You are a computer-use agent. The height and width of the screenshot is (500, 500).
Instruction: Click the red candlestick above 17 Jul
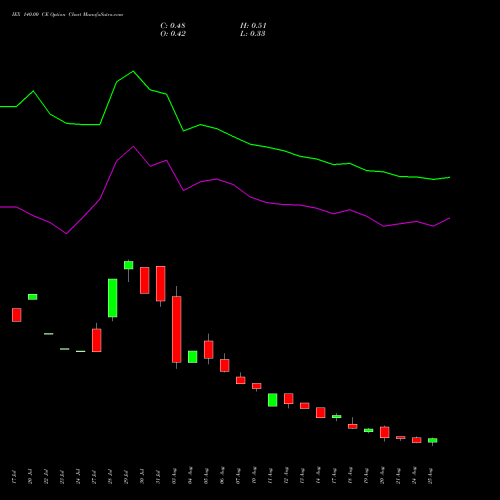(17, 315)
